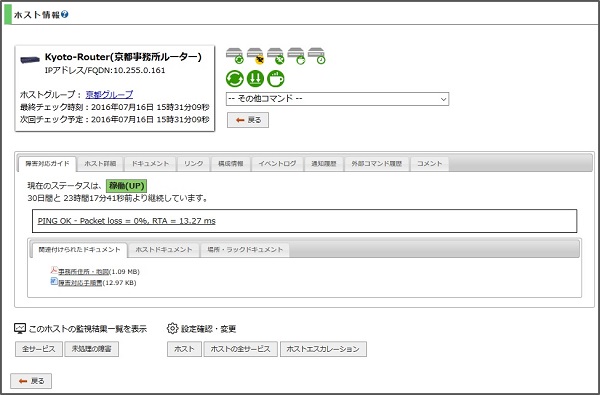Open the コメント tab
Image resolution: width=600 pixels, height=395 pixels.
(x=429, y=164)
